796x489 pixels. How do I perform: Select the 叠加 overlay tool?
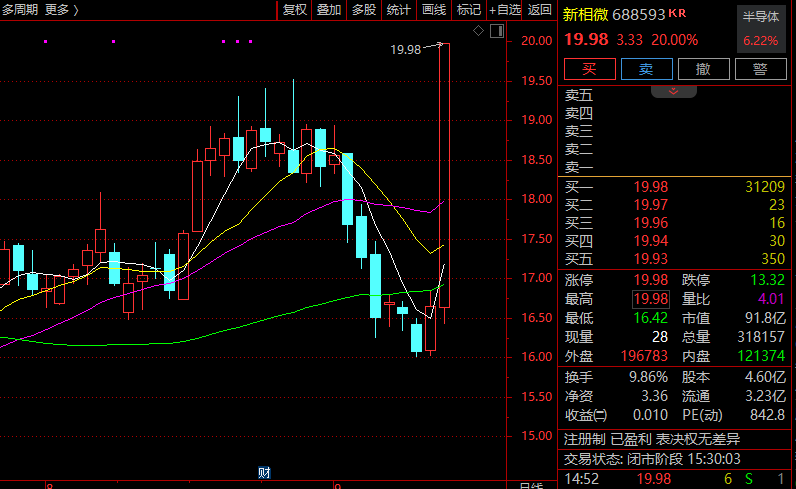(x=329, y=10)
